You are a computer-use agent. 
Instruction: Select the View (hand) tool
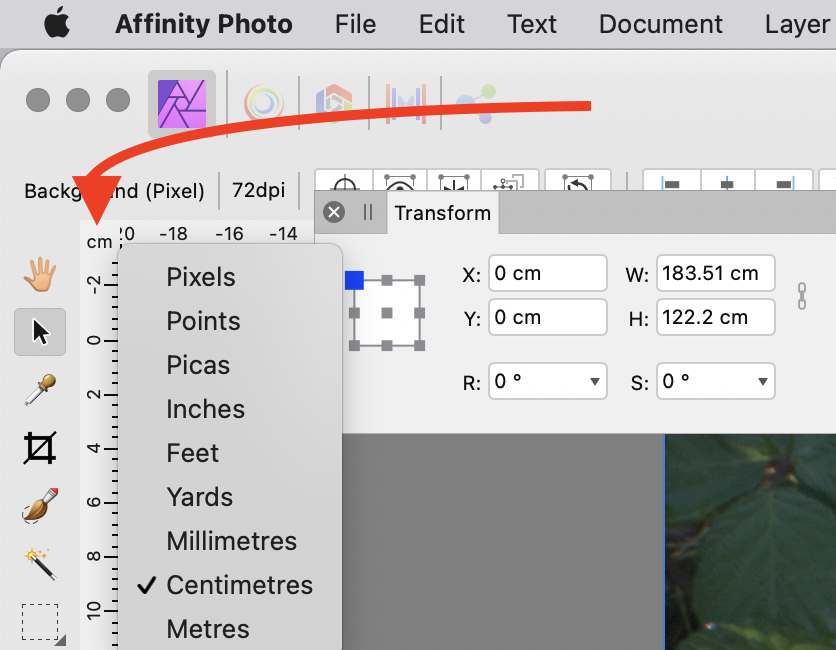coord(39,271)
